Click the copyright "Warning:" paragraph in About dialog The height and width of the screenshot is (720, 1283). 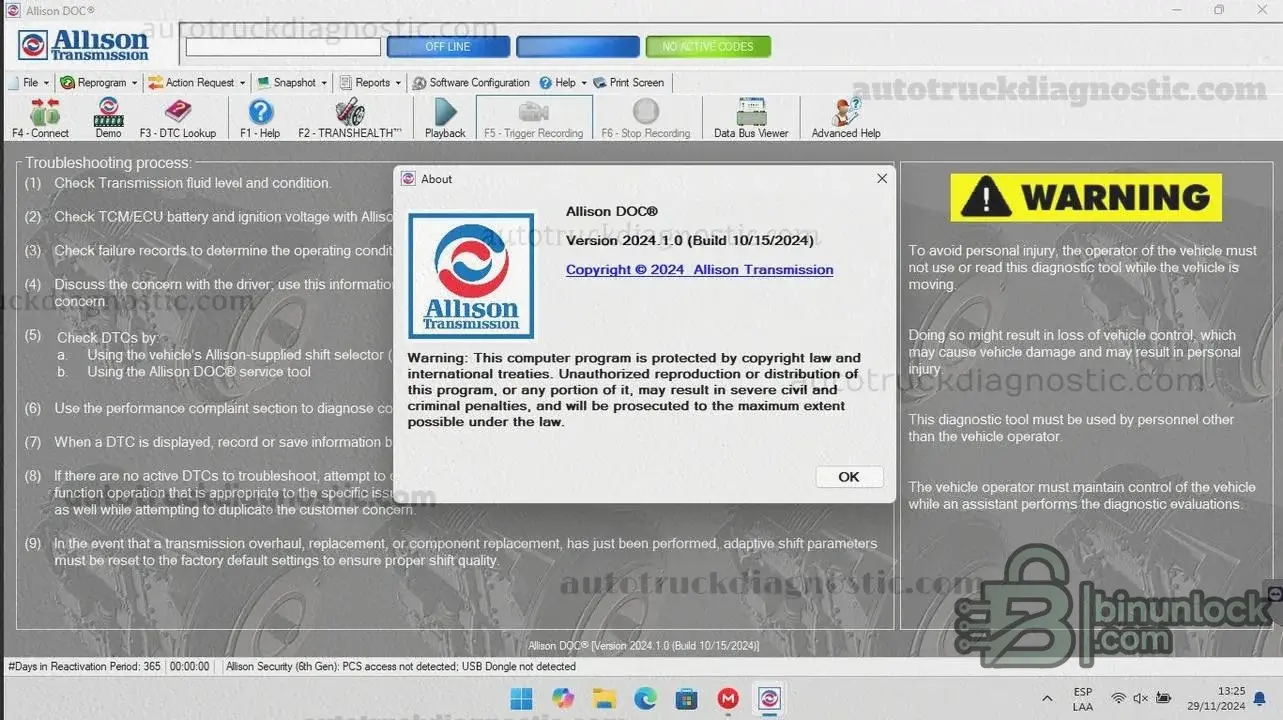pos(634,390)
